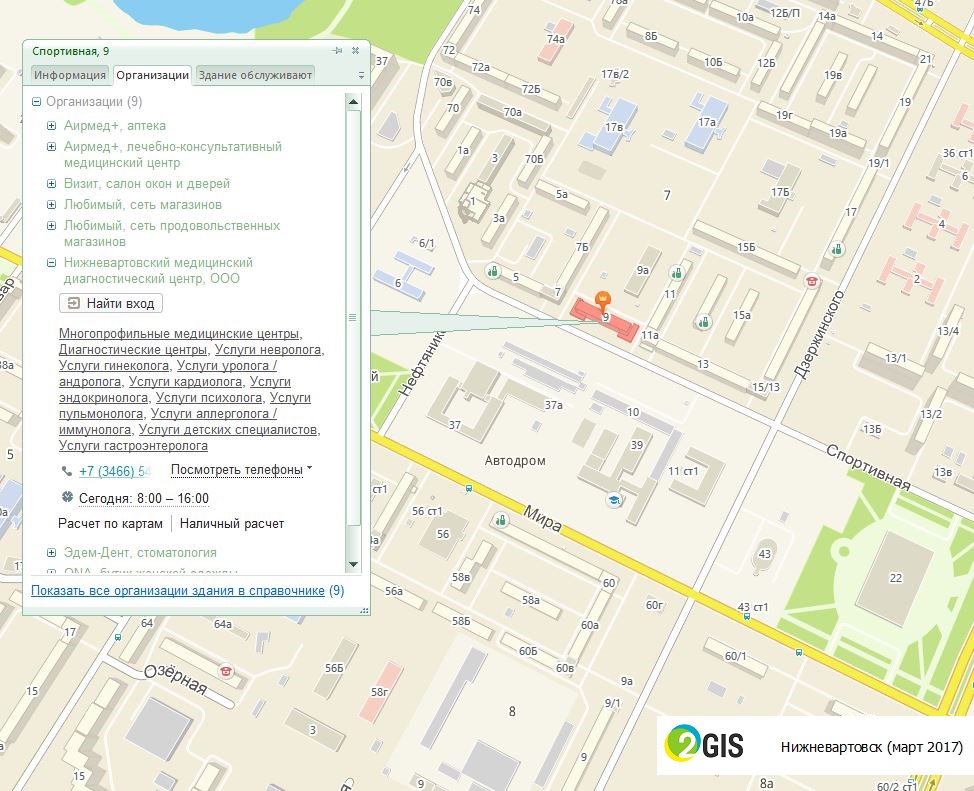Open the Здание обслуживают tab

pyautogui.click(x=255, y=75)
